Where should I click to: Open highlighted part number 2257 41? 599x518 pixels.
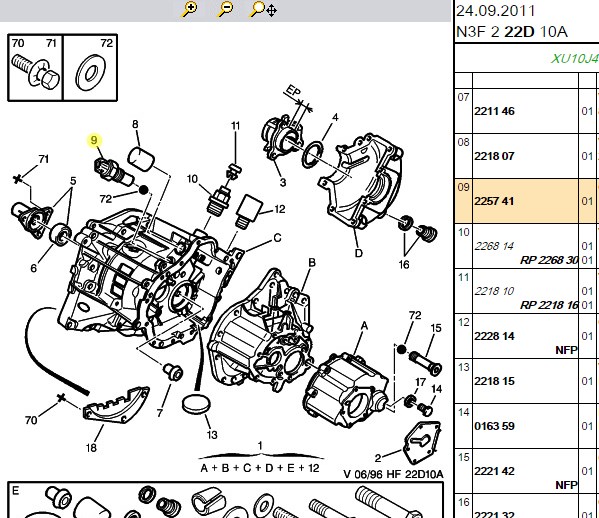[494, 201]
